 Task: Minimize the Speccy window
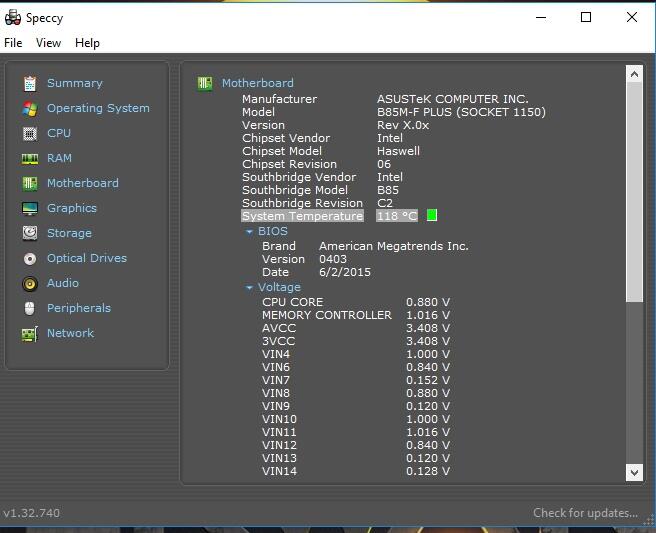[541, 18]
